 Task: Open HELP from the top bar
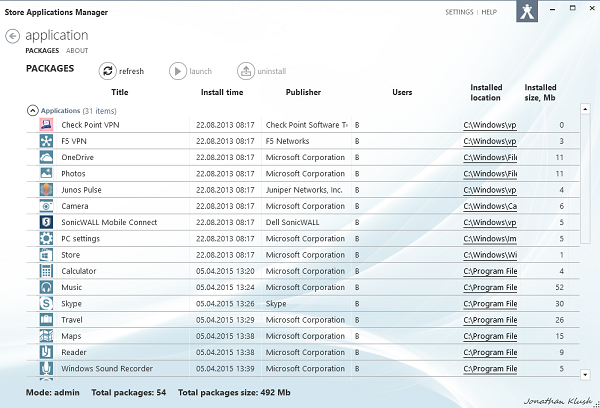click(489, 12)
